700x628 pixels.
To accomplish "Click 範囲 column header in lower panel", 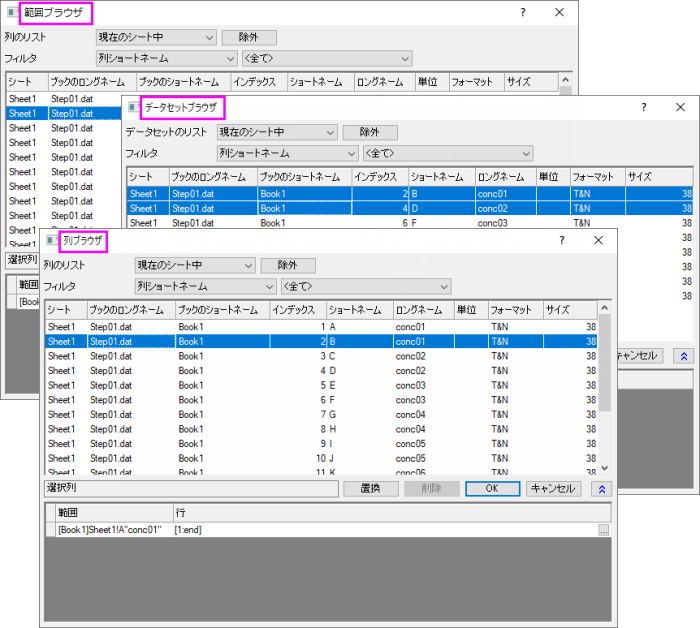I will click(114, 513).
